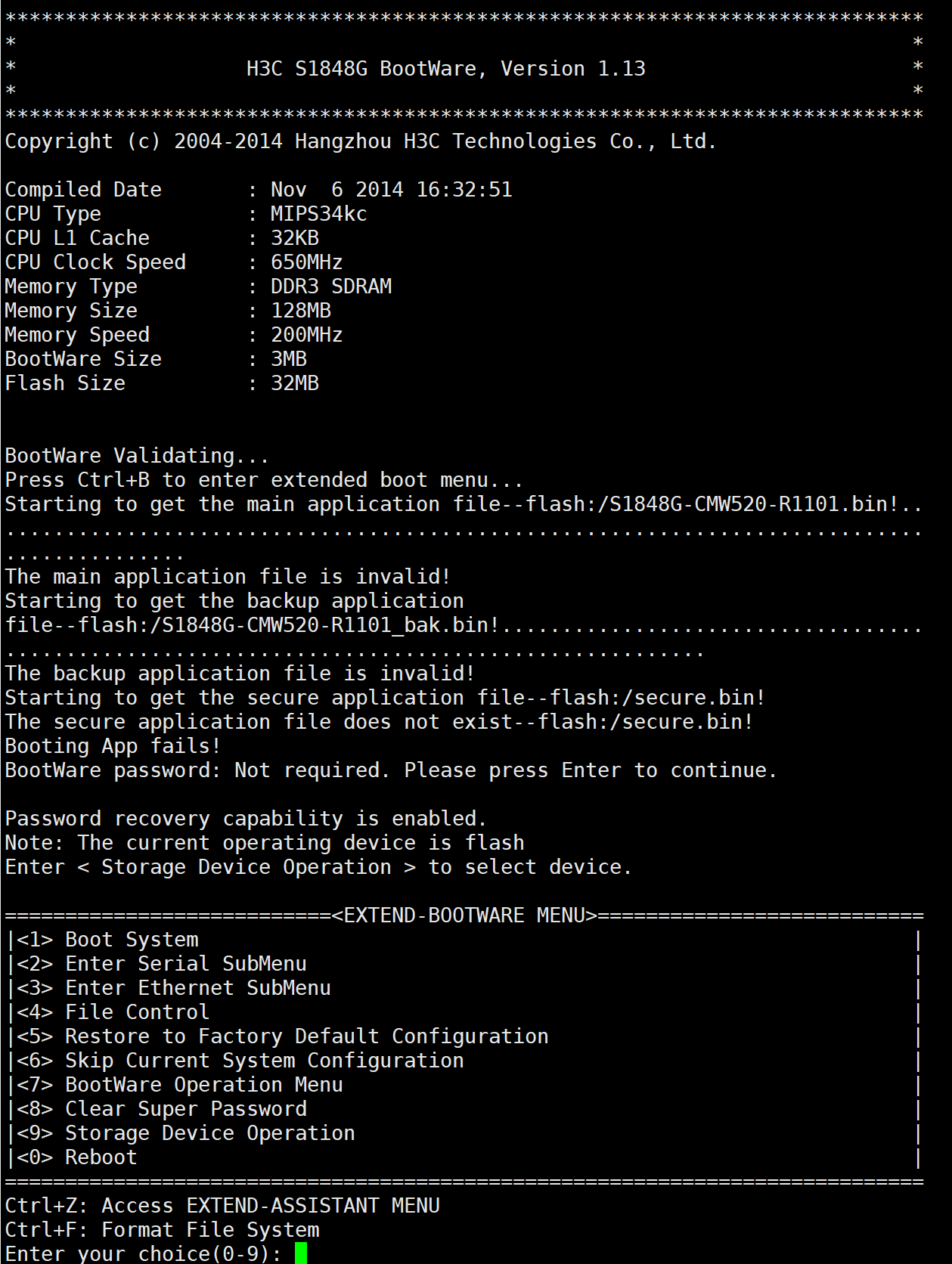Click the "EXTEND-BOOTWARE MENU" header title
952x1264 pixels.
coord(464,915)
